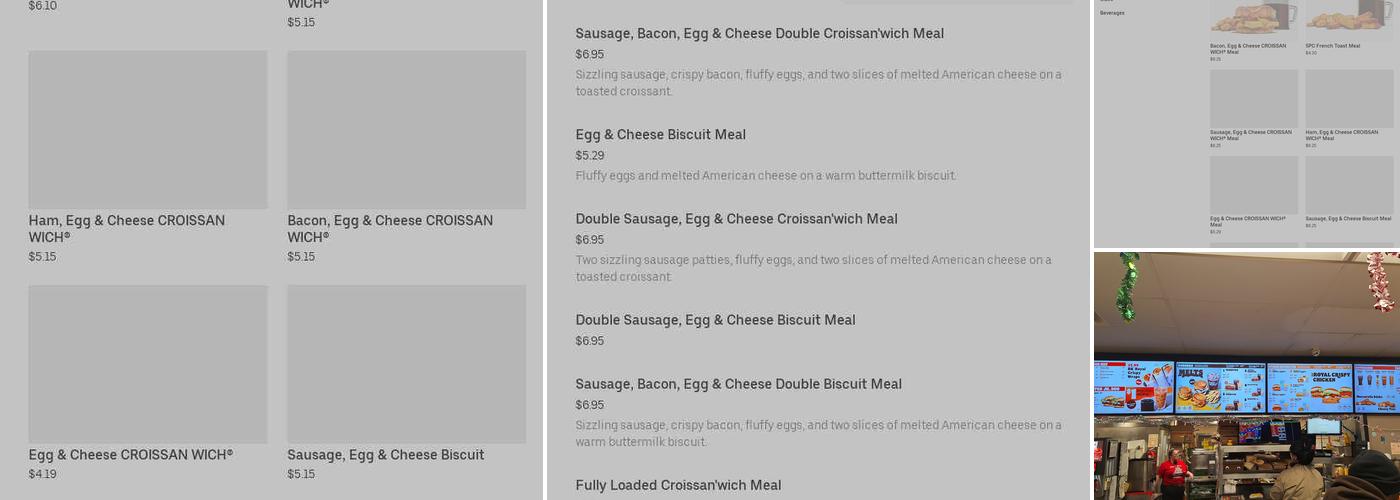Screen dimensions: 1400x500
Task: Pick Double Sausage, Egg & Cheese Biscuit Meal
Action: 715,320
